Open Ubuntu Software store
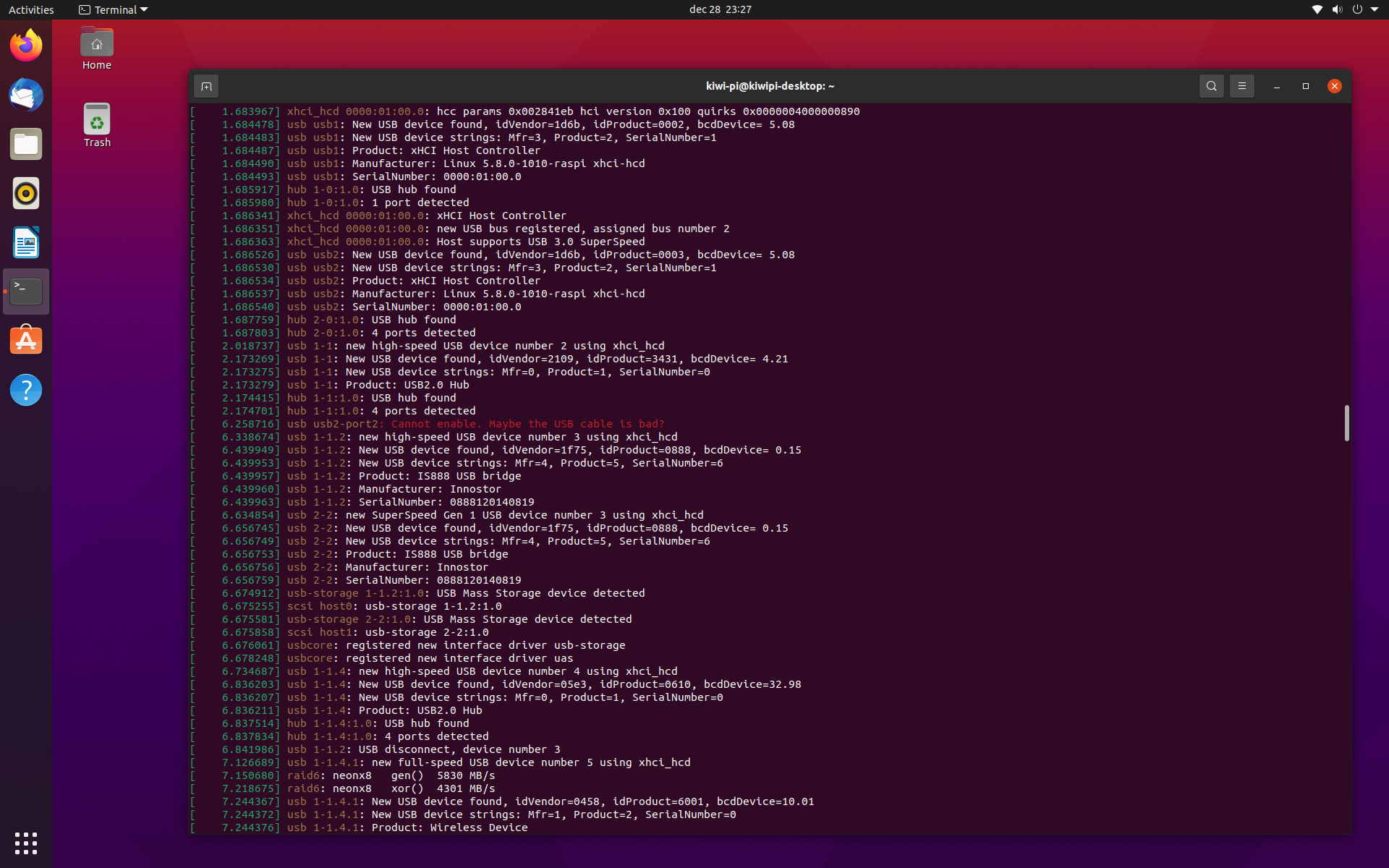The width and height of the screenshot is (1389, 868). (x=26, y=341)
